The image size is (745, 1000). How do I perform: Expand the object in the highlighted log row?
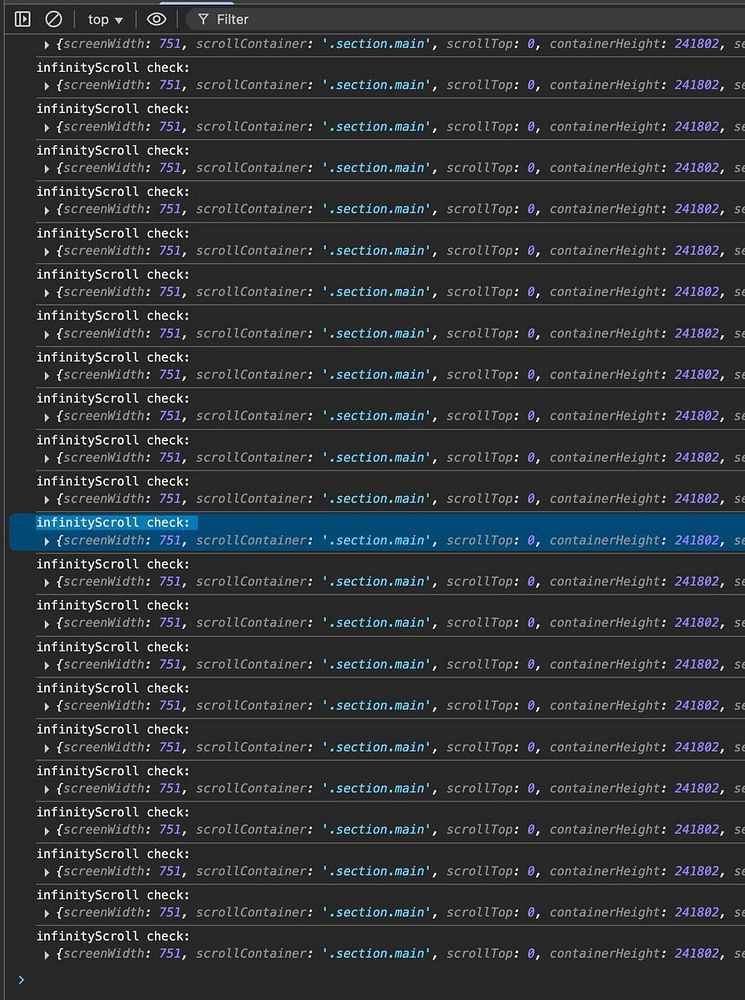47,541
